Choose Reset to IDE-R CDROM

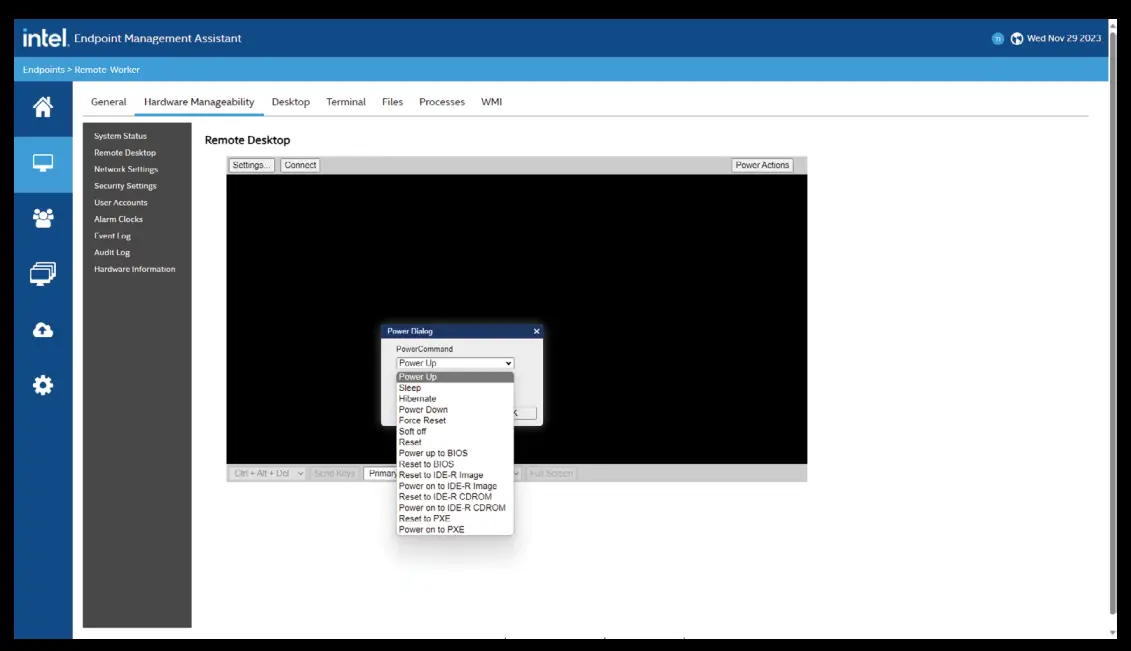[x=454, y=497]
